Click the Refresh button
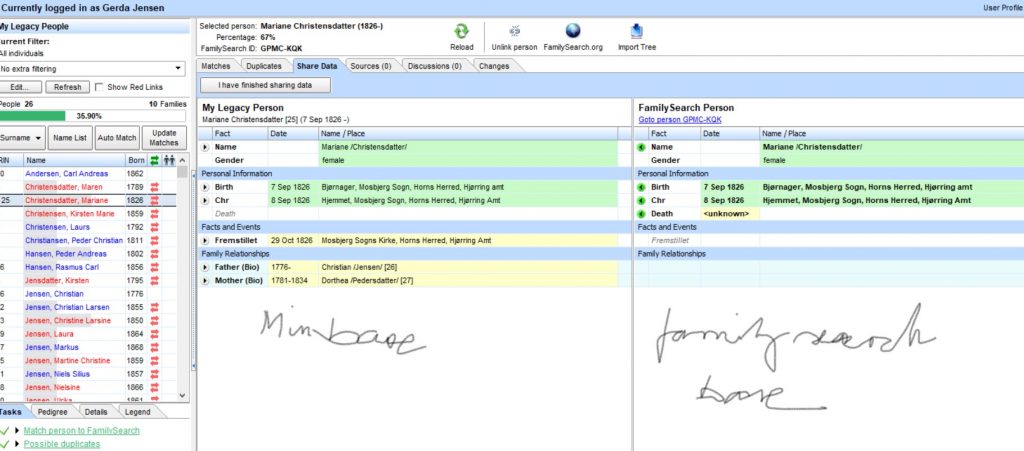1024x451 pixels. pos(68,87)
